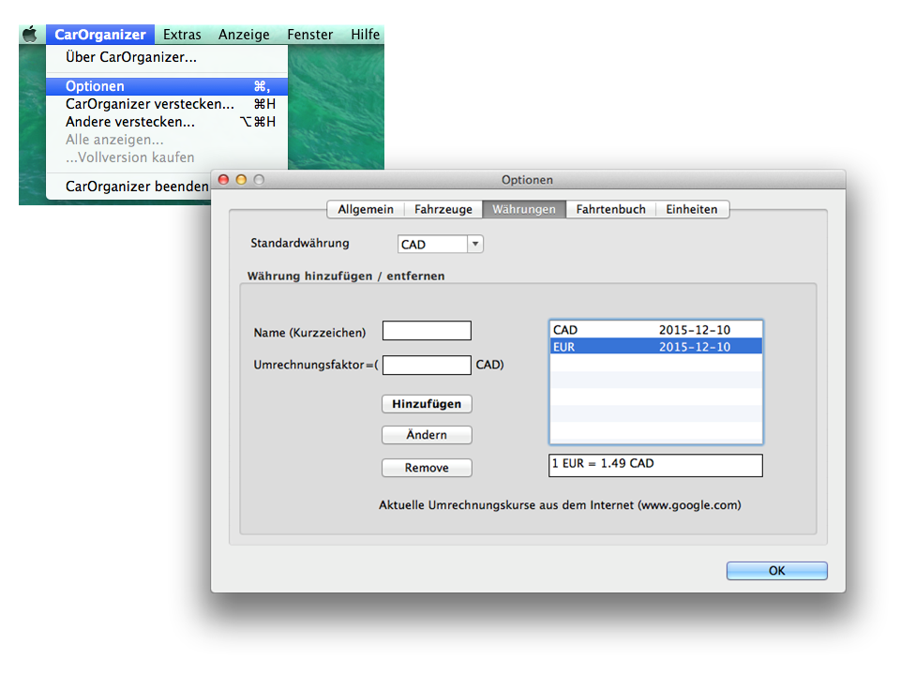Focus the Name (Kurzzeichen) text field
The image size is (900, 675).
click(426, 331)
